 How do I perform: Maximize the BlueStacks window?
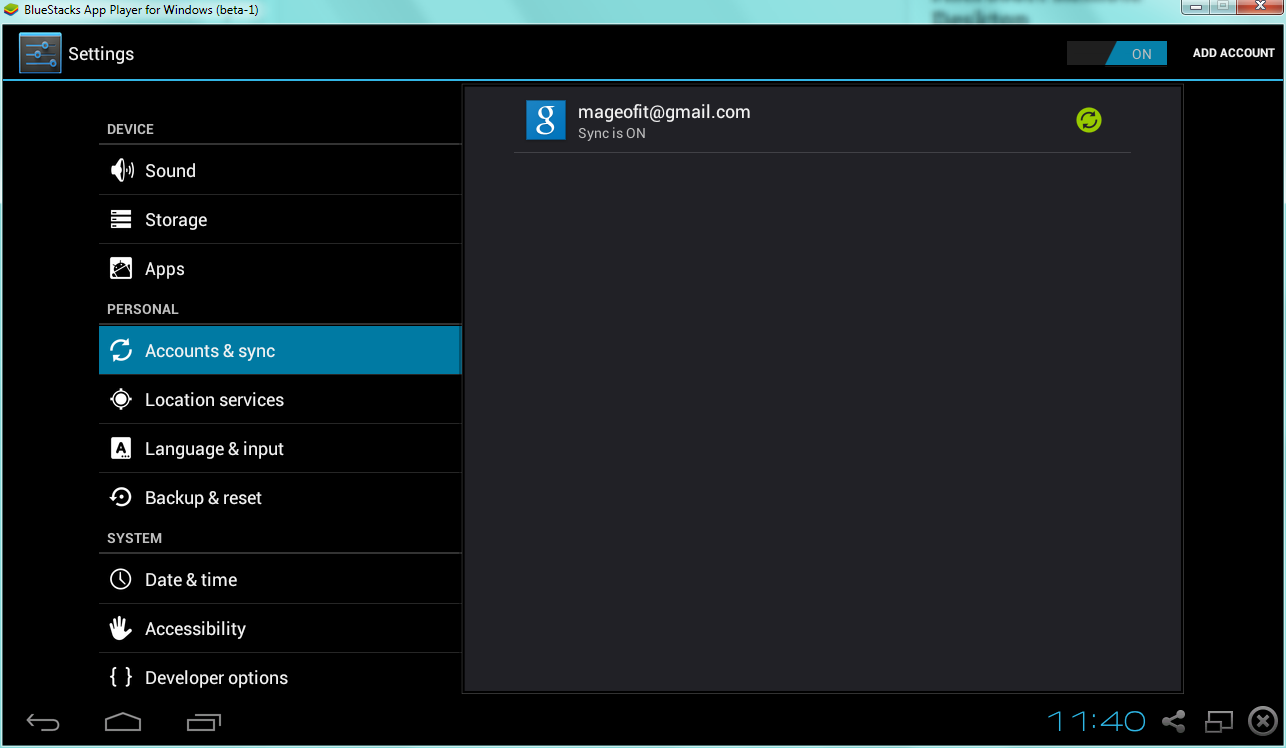pyautogui.click(x=1222, y=7)
